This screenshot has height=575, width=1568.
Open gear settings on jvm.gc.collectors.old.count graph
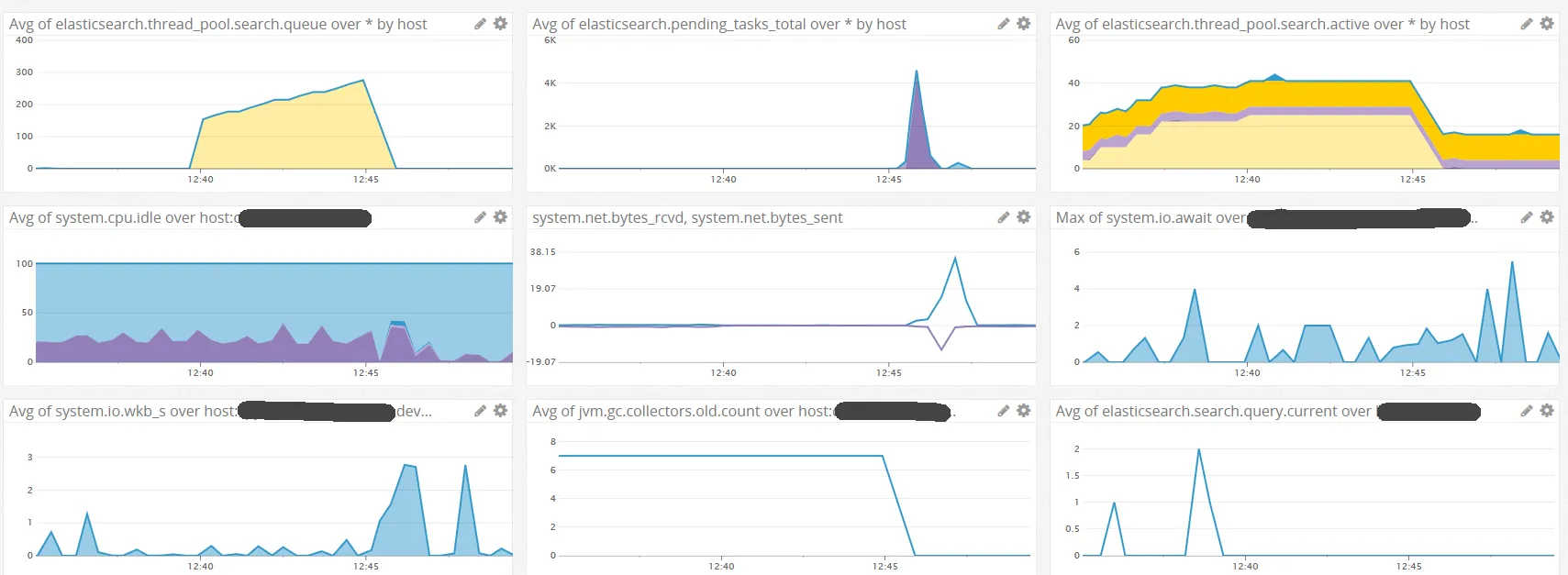point(1024,411)
